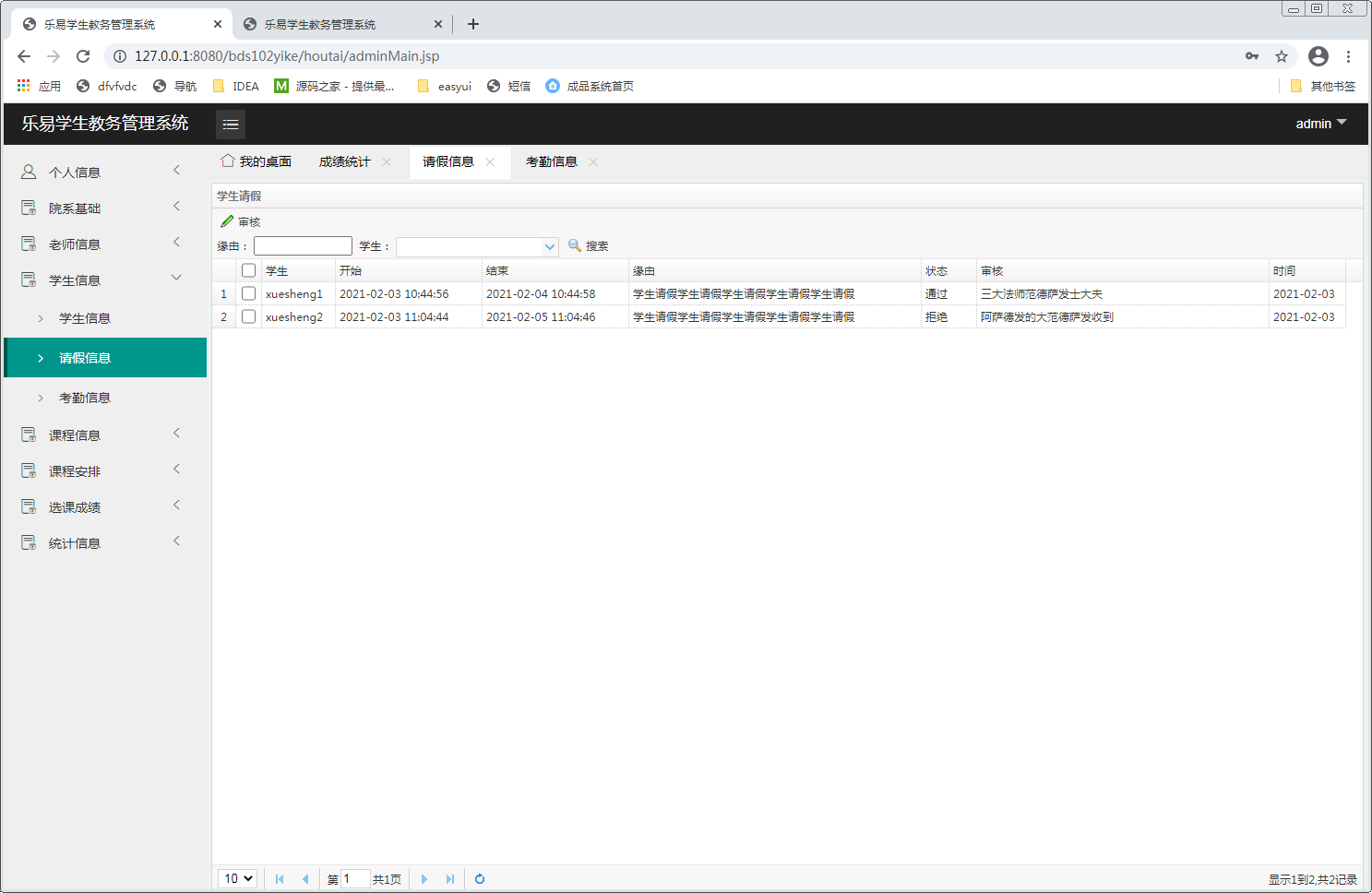Open the 选课成绩 sidebar menu

(105, 506)
